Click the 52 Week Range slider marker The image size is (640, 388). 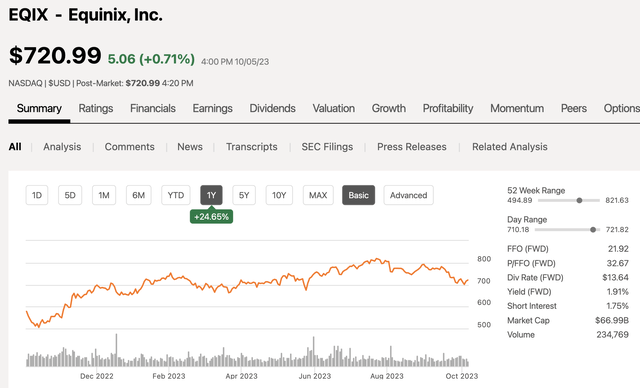coord(579,200)
